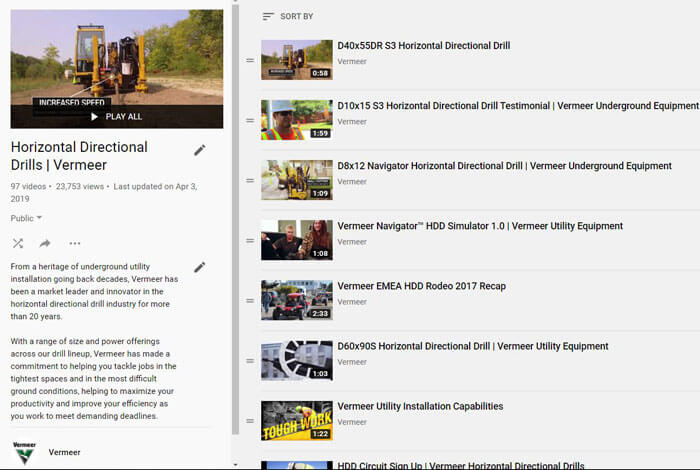
Task: Open the three-dot more options menu
Action: pyautogui.click(x=75, y=243)
